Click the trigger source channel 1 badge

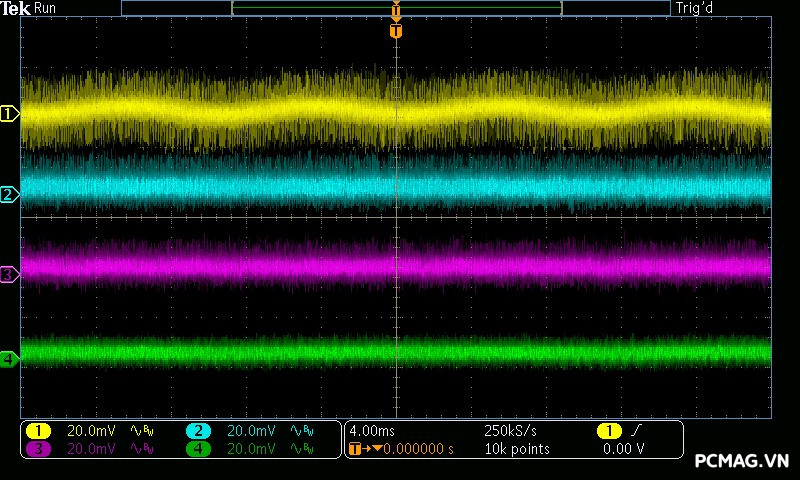(608, 431)
